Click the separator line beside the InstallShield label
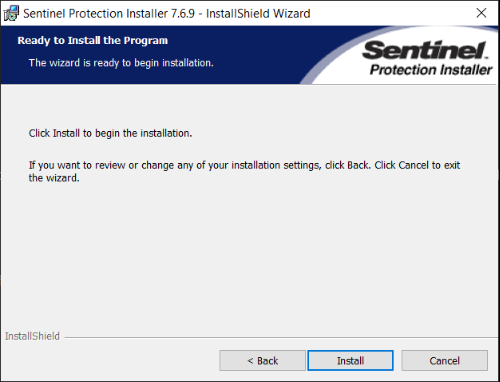This screenshot has height=382, width=500. pos(281,337)
